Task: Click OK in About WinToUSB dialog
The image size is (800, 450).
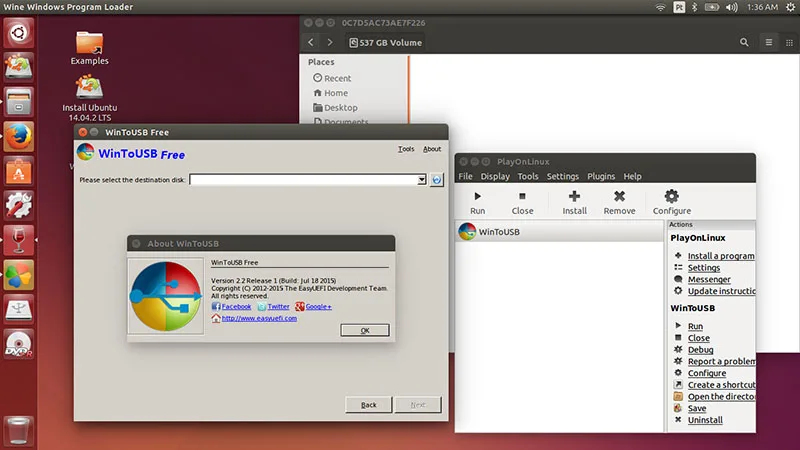Action: point(365,330)
